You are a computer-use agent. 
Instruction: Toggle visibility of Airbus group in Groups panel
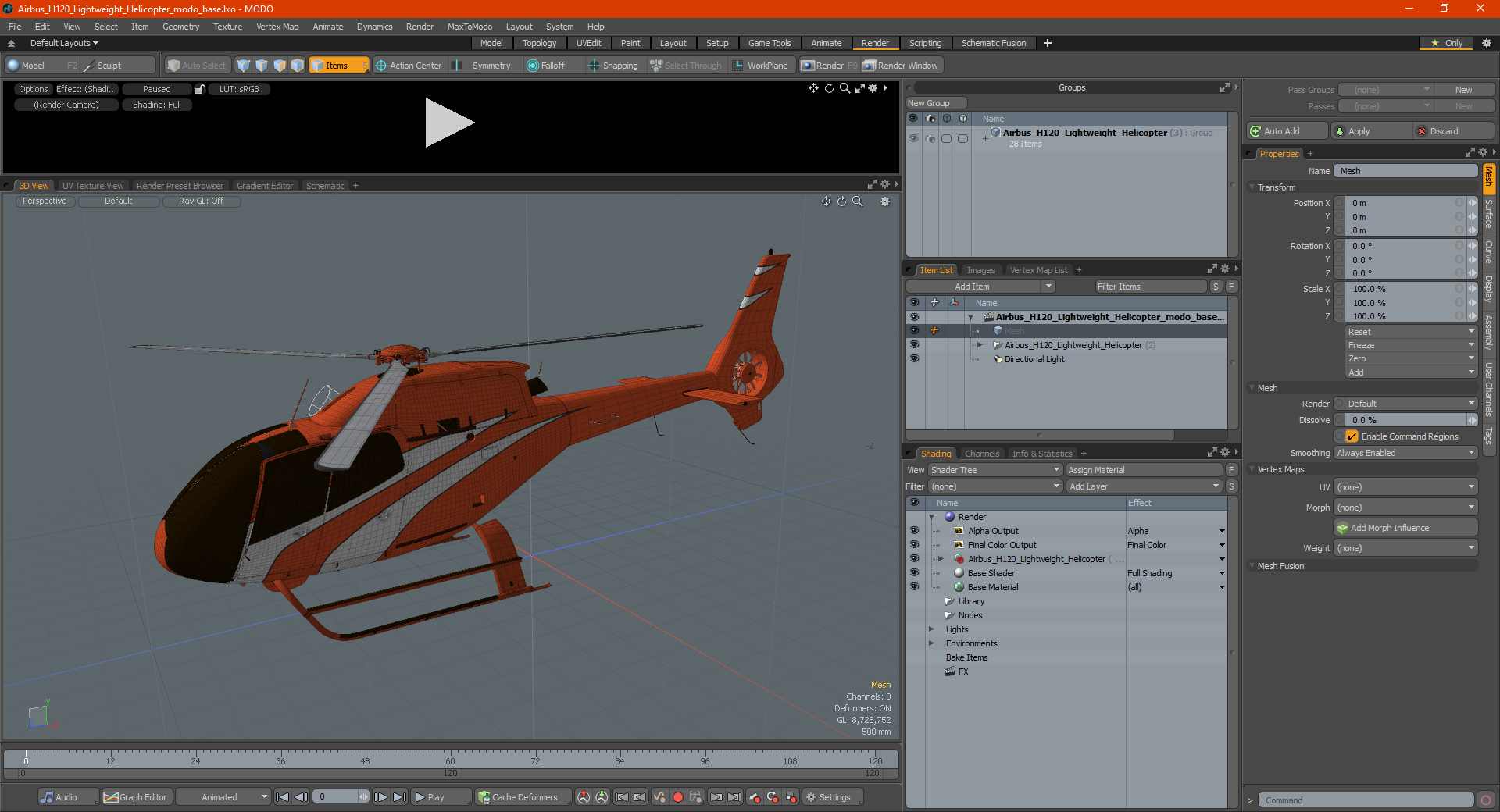pyautogui.click(x=913, y=138)
